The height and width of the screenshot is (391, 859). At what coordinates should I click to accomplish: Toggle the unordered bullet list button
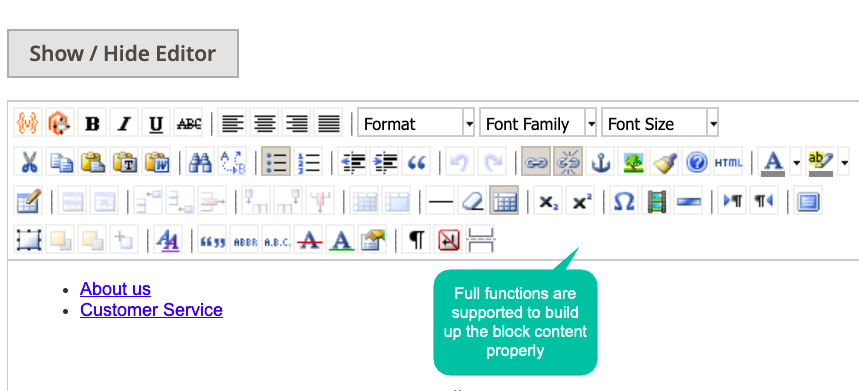(276, 162)
